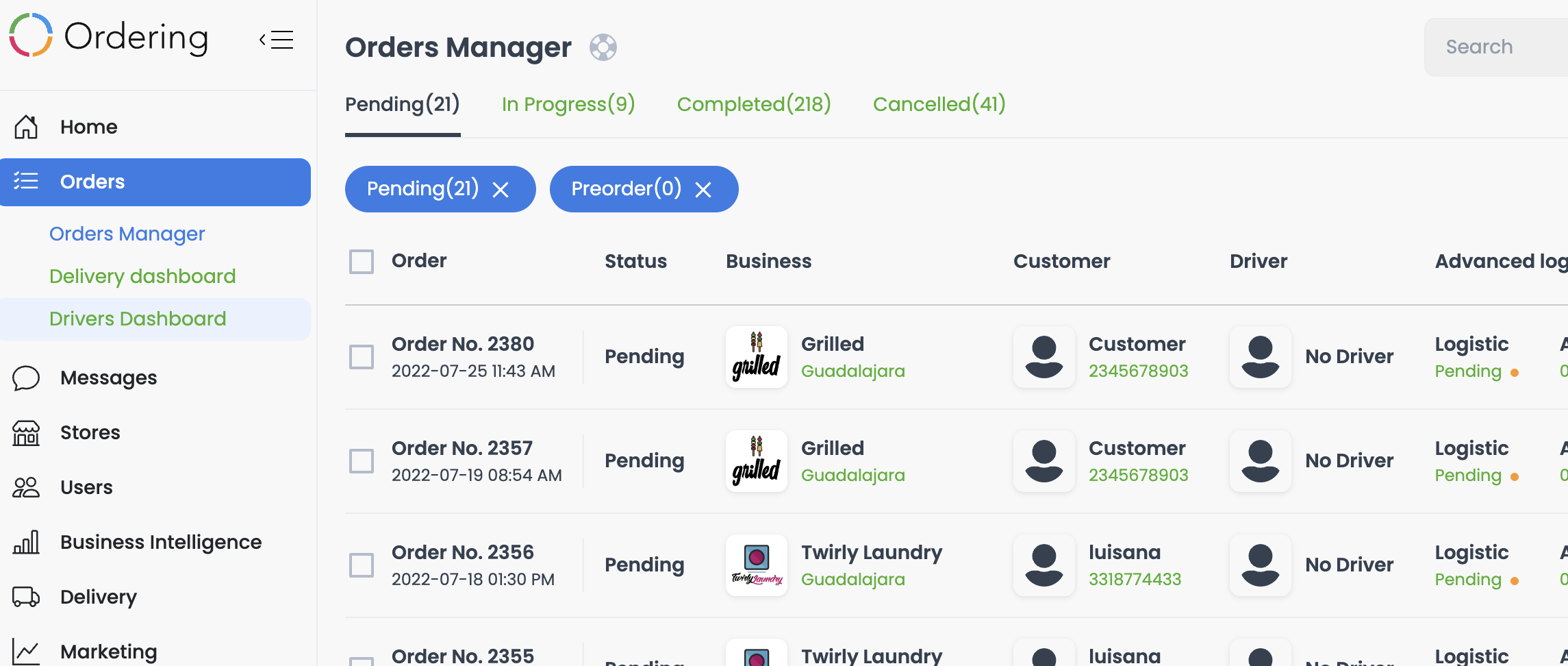The height and width of the screenshot is (666, 1568).
Task: Tick the checkbox for Order No. 2380
Action: (x=362, y=357)
